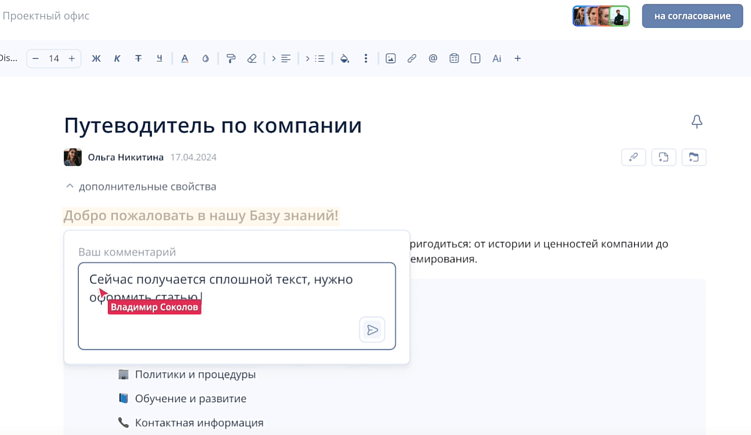Click heading «Добро пожаловать в нашу Базу знаний!»
Image resolution: width=751 pixels, height=435 pixels.
pos(201,216)
